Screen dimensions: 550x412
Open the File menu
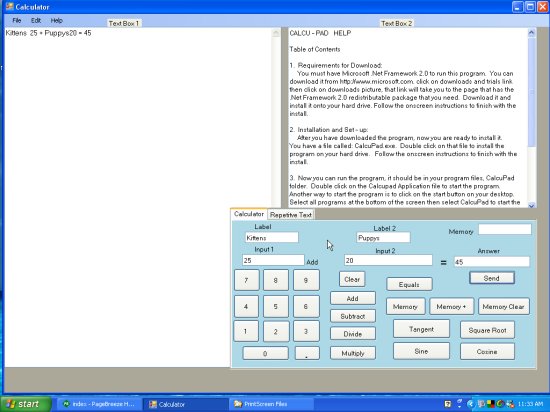click(x=16, y=20)
